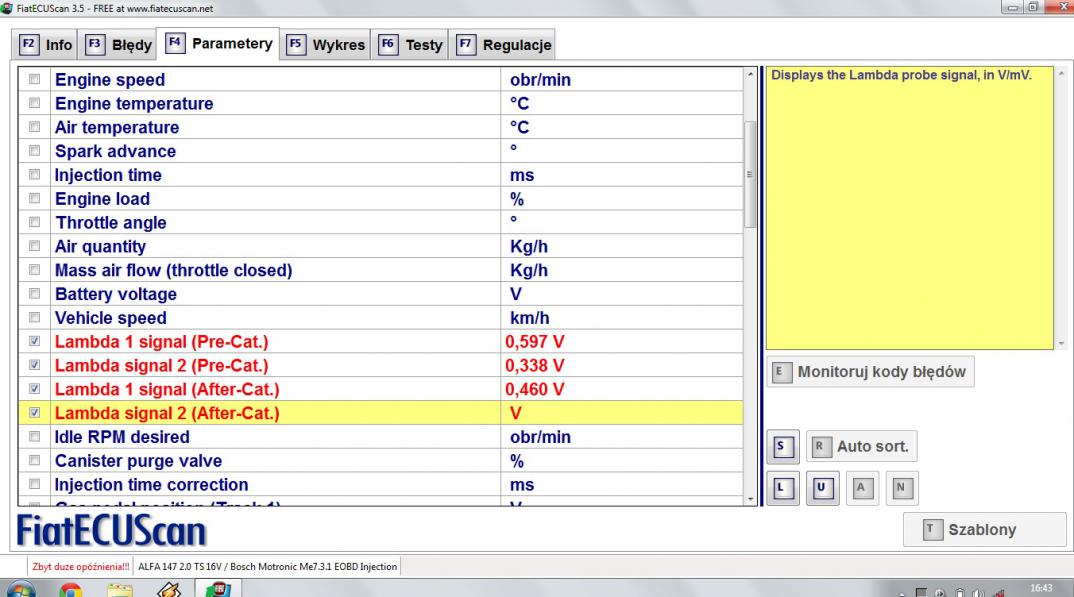Image resolution: width=1074 pixels, height=597 pixels.
Task: Tick the Battery voltage checkbox
Action: (x=36, y=294)
